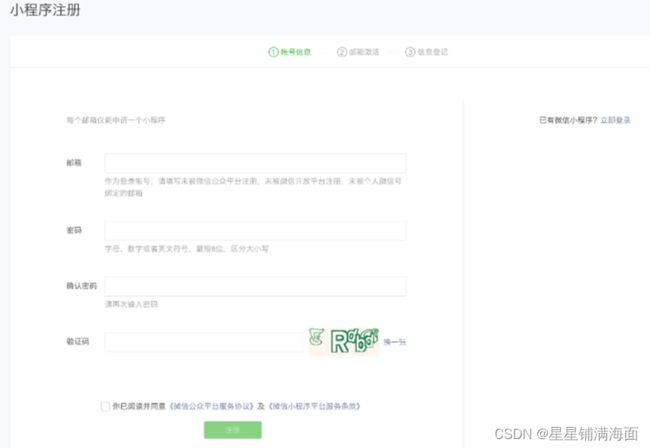Open the 微信小程序平台服务条款 link
Image resolution: width=650 pixels, height=448 pixels.
315,406
